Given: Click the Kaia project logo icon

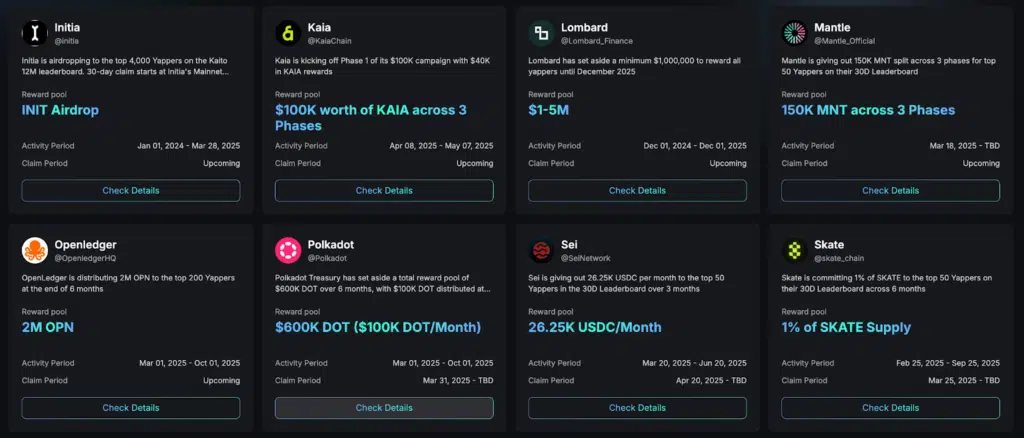Looking at the screenshot, I should click(288, 33).
